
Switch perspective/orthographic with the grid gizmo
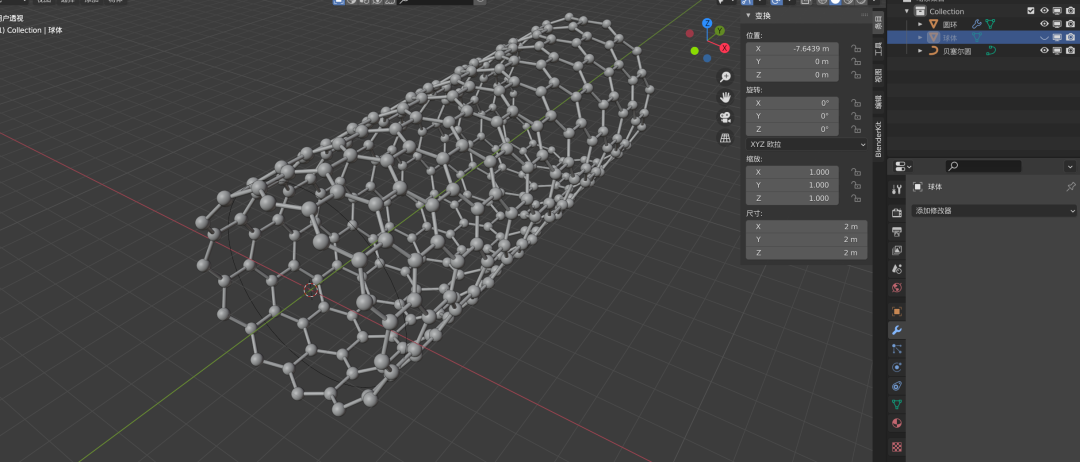point(725,138)
